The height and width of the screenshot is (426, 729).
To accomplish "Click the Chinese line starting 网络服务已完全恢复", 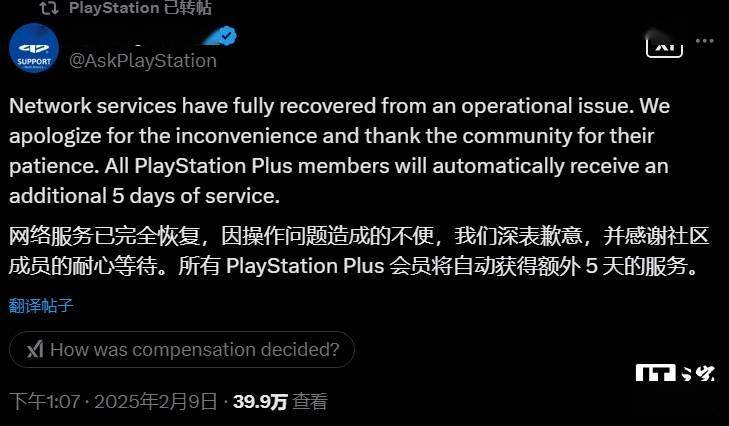I will pyautogui.click(x=359, y=236).
